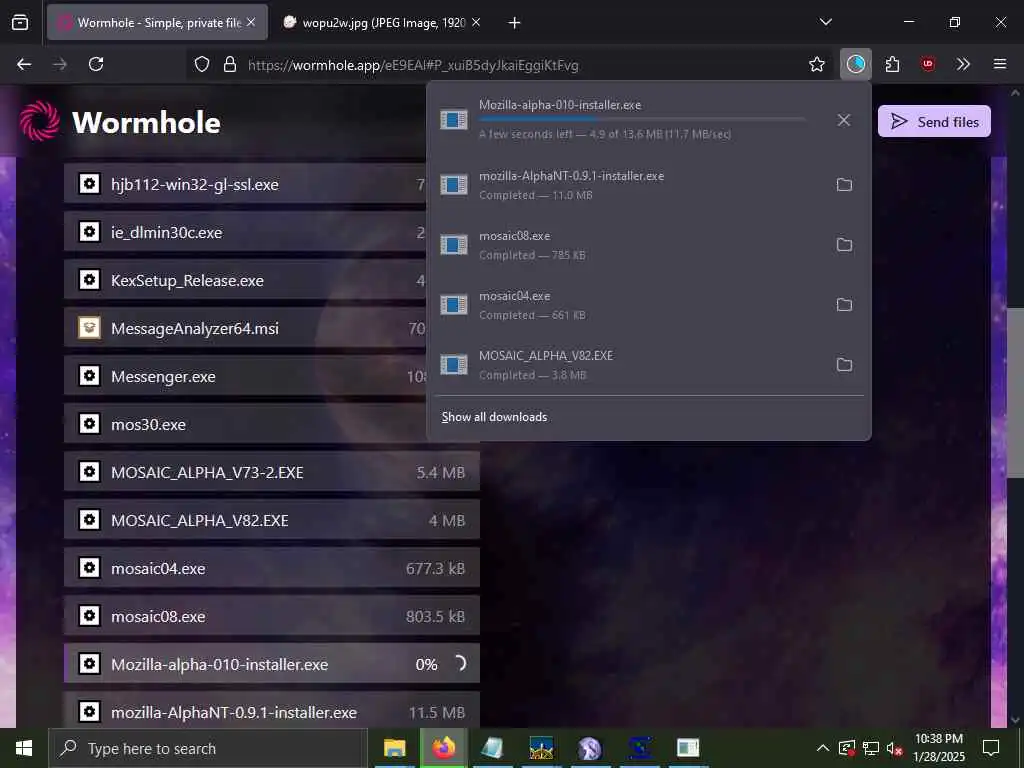Image resolution: width=1024 pixels, height=768 pixels.
Task: Show mosaic04.exe download in folder
Action: (x=844, y=305)
